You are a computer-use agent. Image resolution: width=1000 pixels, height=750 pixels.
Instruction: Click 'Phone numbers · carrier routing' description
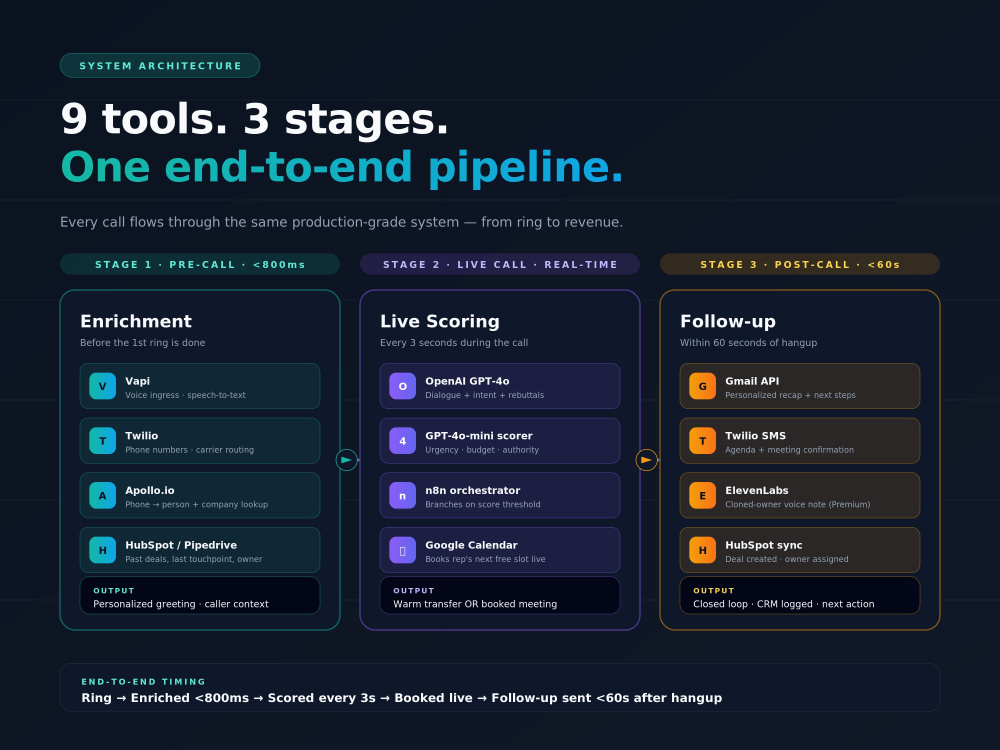(x=189, y=450)
